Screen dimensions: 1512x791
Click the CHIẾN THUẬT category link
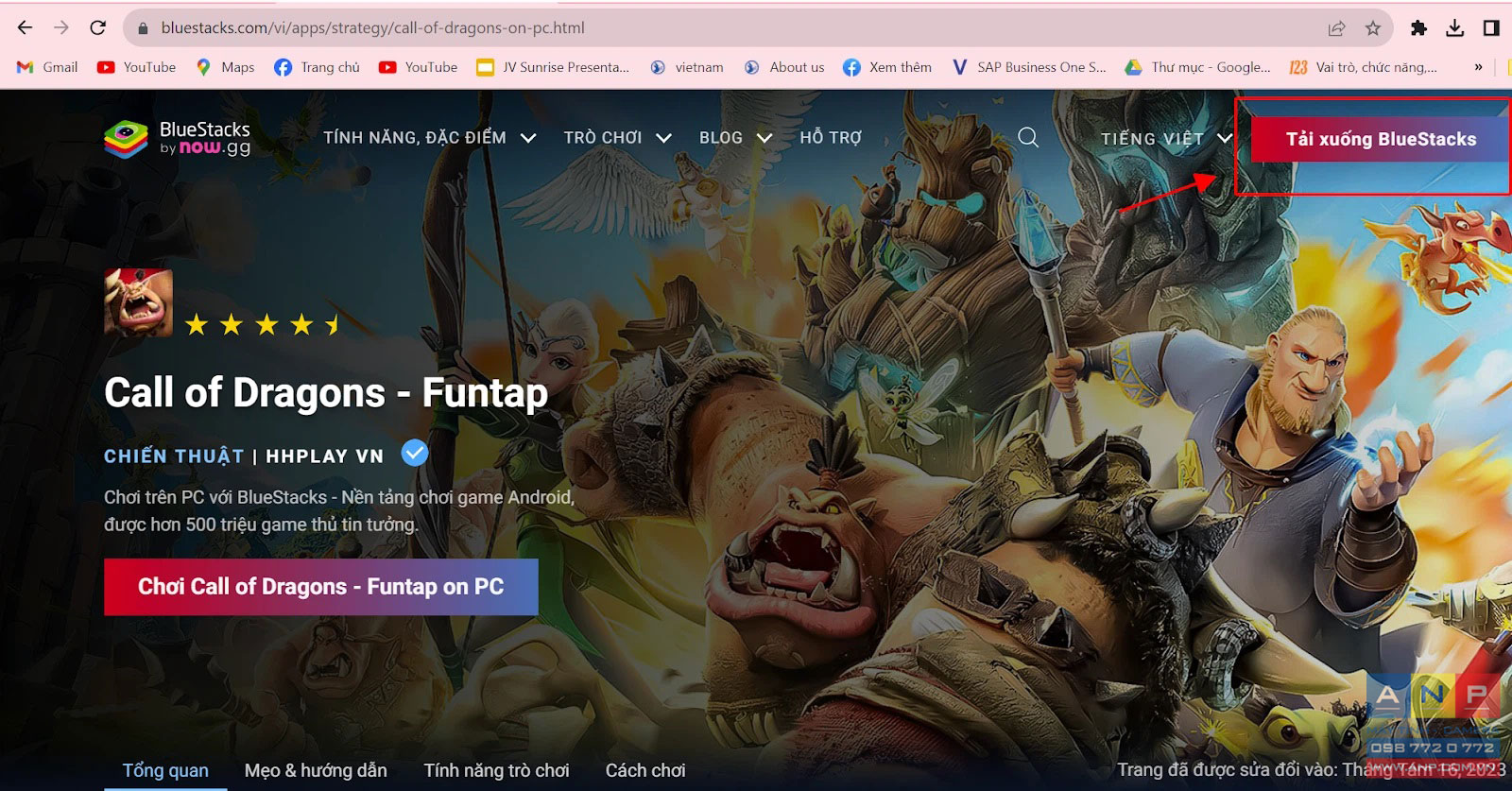[x=174, y=456]
